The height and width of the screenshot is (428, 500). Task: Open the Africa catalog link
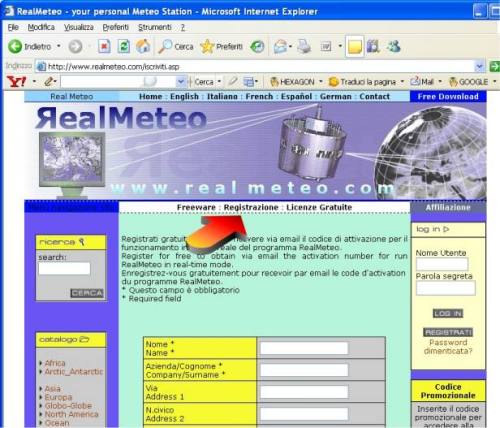tap(55, 363)
